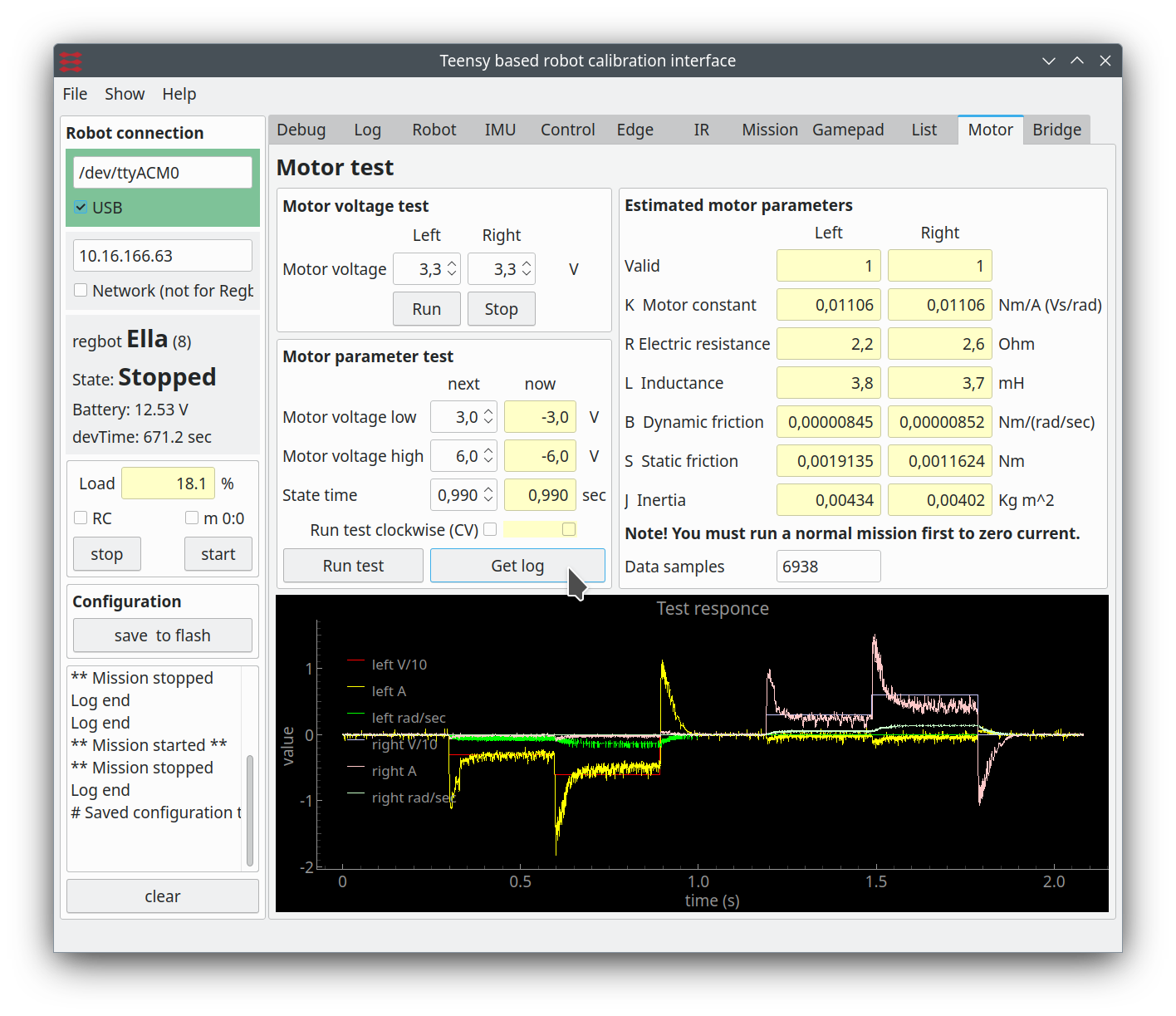Open the File menu
The height and width of the screenshot is (1016, 1176).
click(75, 94)
